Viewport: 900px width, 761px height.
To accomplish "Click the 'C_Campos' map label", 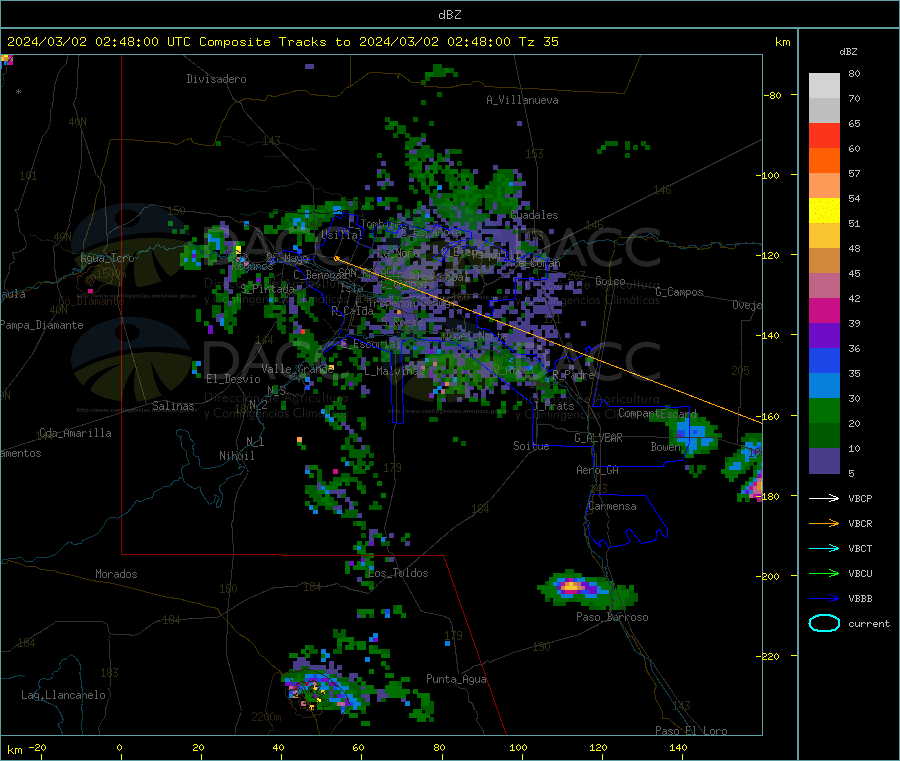I will click(679, 292).
